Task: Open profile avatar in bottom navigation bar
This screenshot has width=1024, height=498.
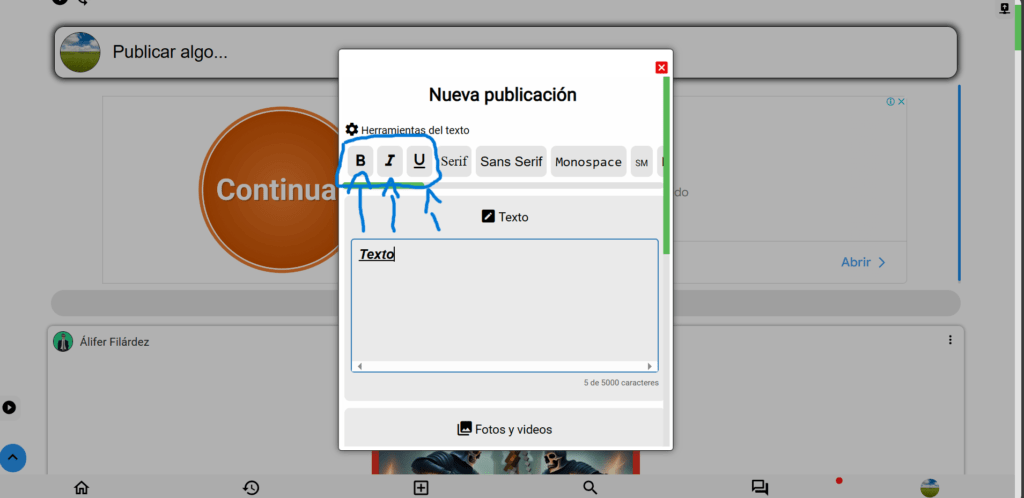Action: click(x=929, y=488)
